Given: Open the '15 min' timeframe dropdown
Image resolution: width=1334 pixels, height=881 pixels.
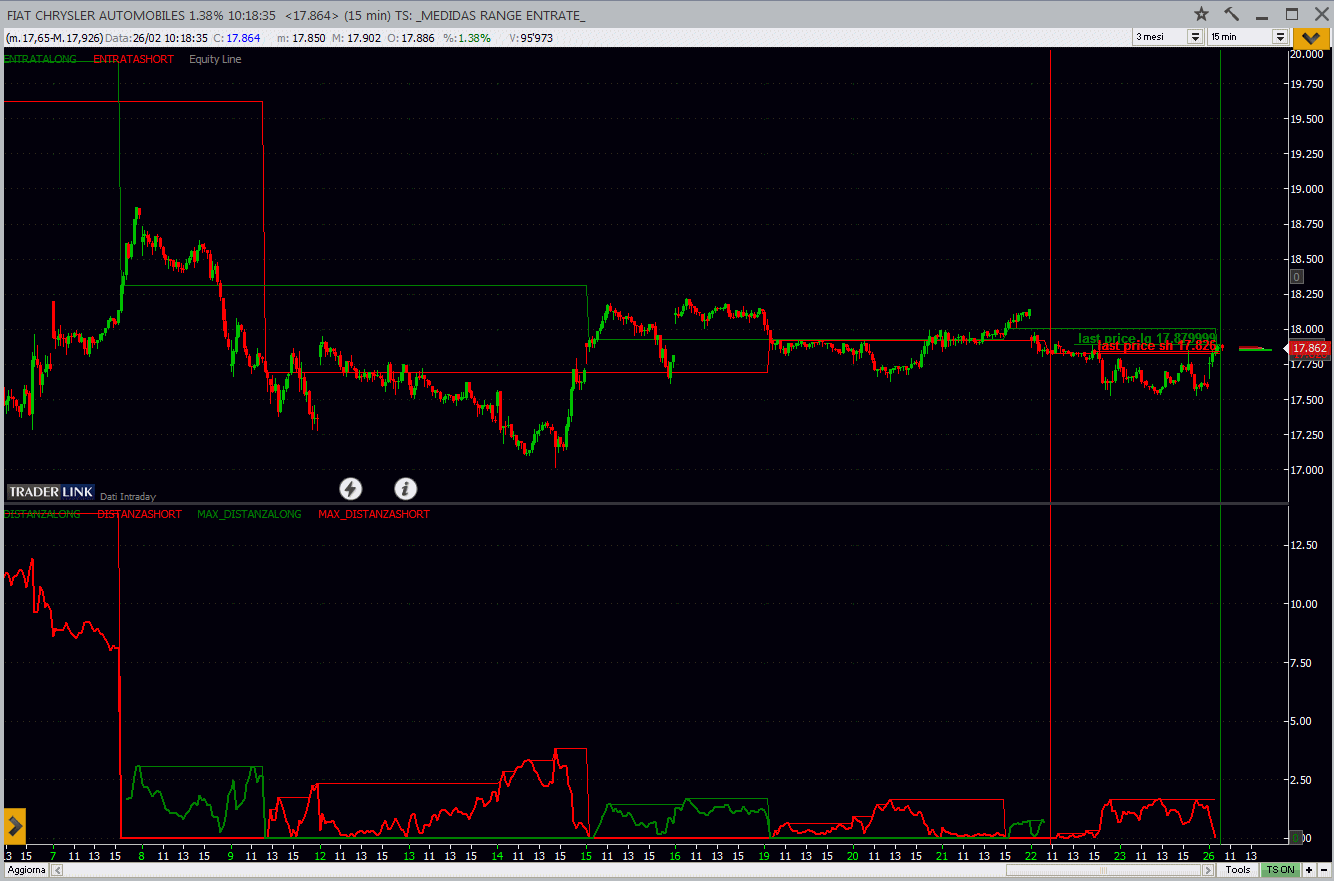Looking at the screenshot, I should coord(1248,37).
